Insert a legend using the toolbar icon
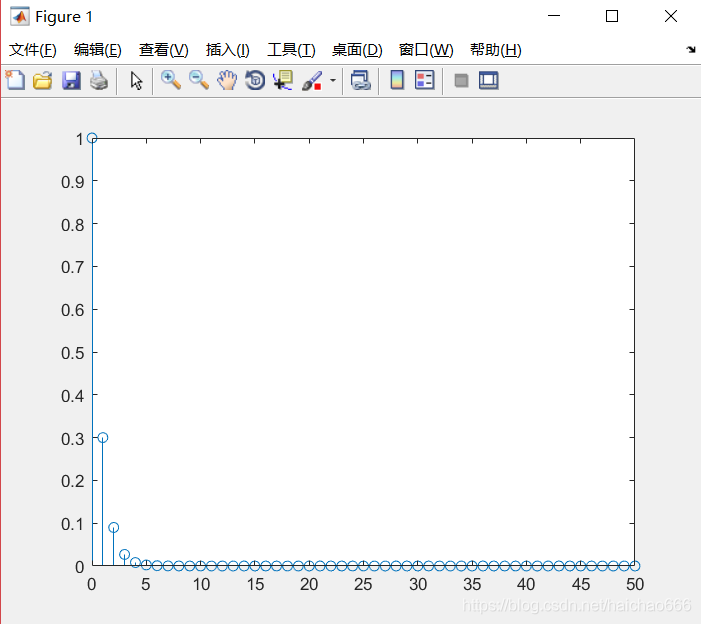Image resolution: width=701 pixels, height=624 pixels. point(425,80)
